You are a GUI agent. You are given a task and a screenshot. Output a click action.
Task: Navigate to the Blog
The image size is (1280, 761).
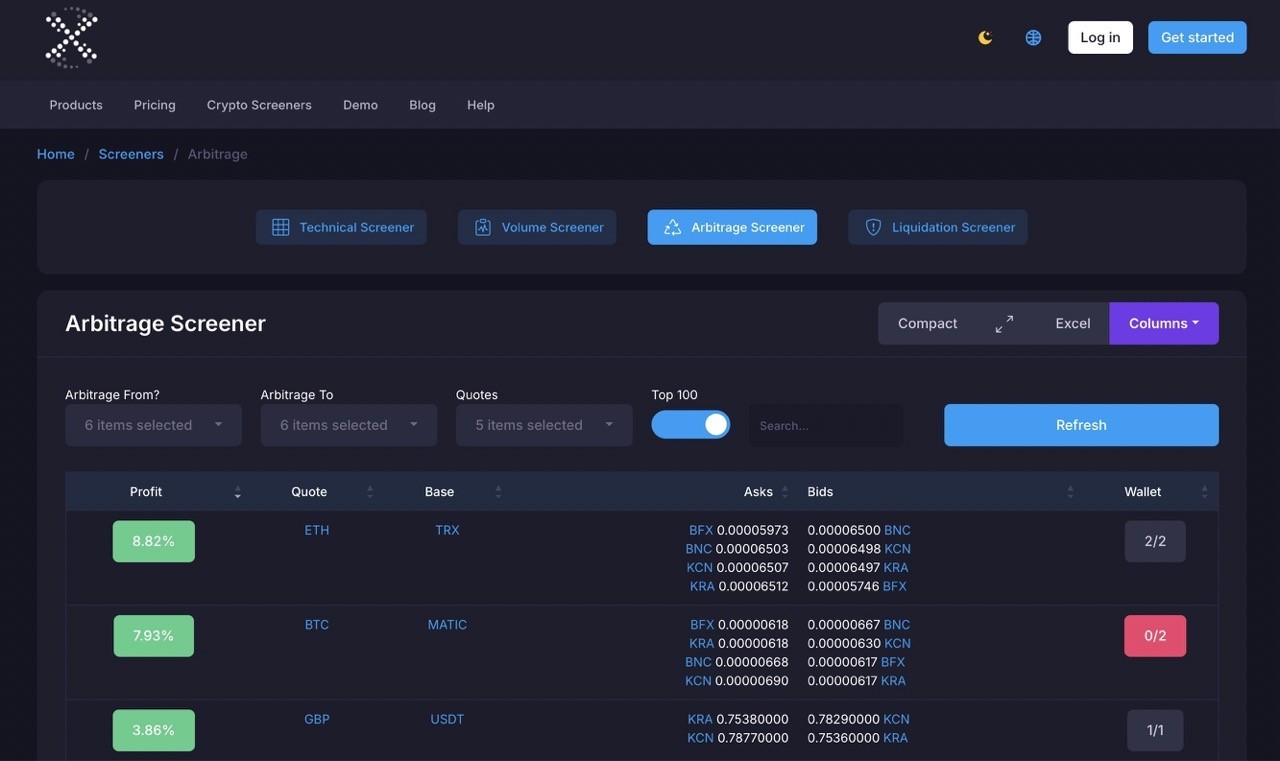tap(422, 105)
